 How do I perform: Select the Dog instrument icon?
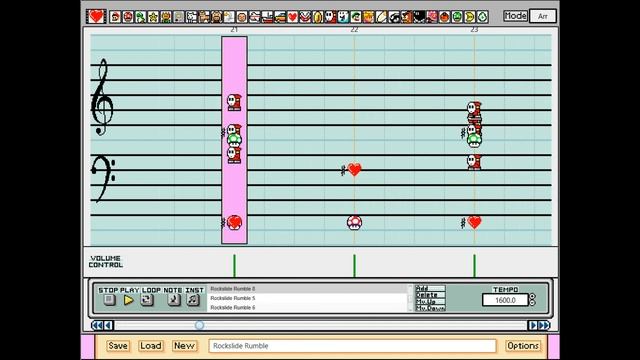coord(191,17)
